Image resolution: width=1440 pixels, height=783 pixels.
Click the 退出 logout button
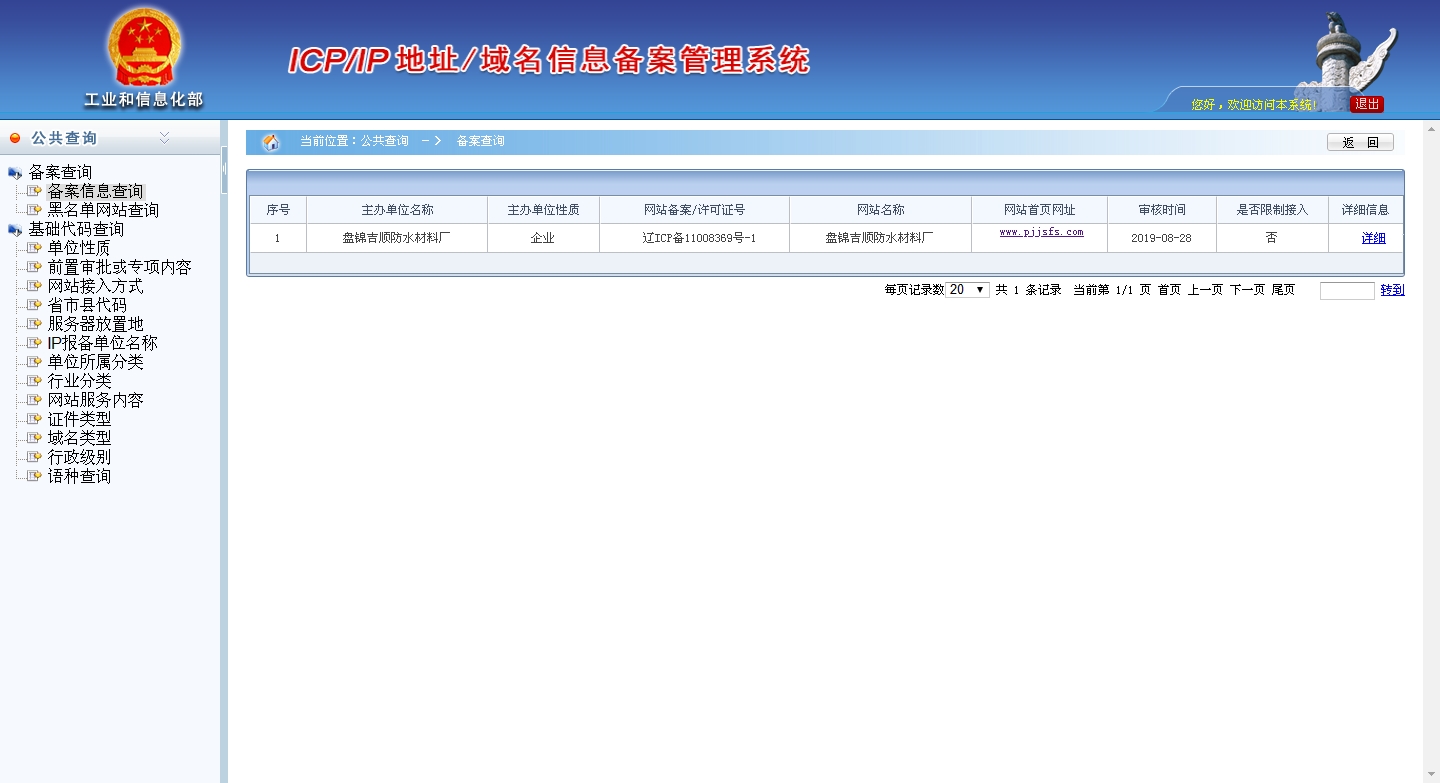point(1367,104)
